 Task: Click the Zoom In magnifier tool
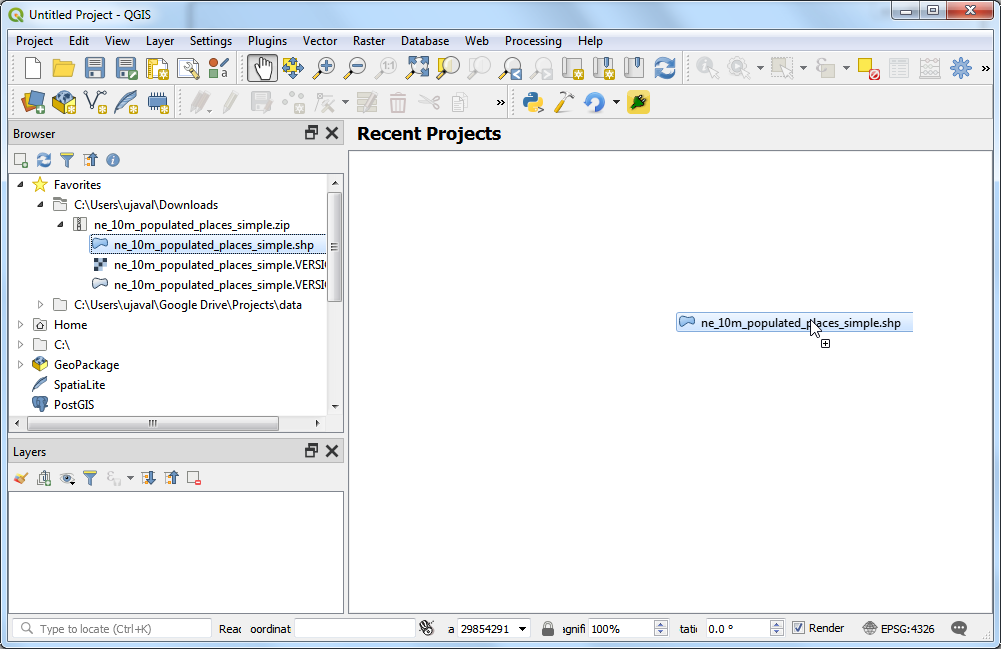pyautogui.click(x=324, y=68)
